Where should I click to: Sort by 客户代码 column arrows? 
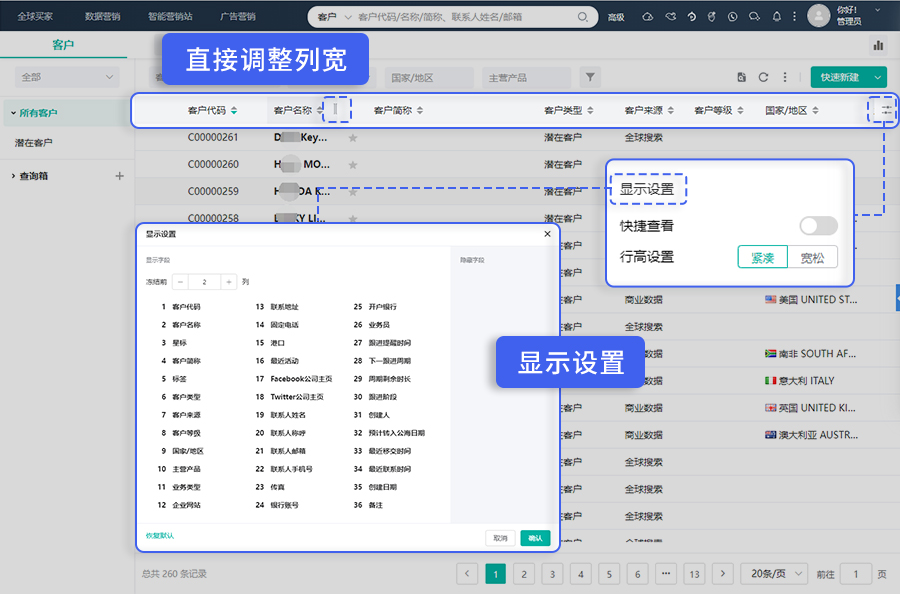[x=234, y=110]
